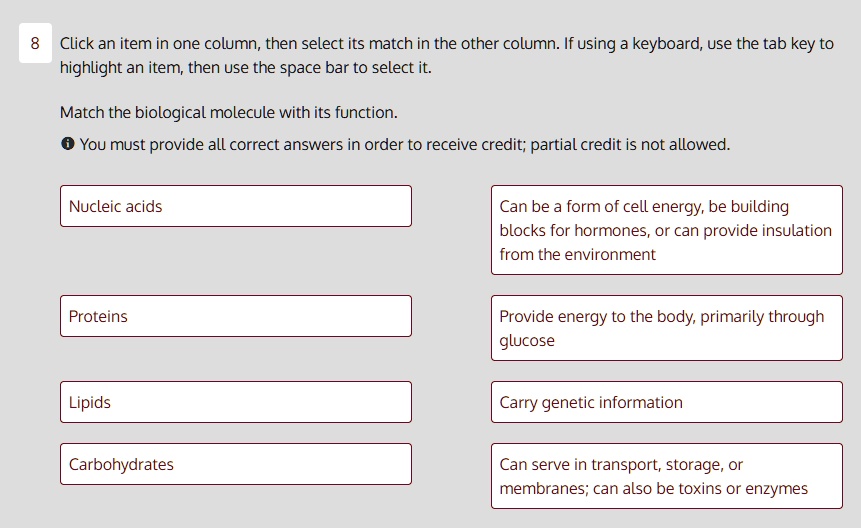Click the top item in the left column
This screenshot has width=861, height=528.
235,206
